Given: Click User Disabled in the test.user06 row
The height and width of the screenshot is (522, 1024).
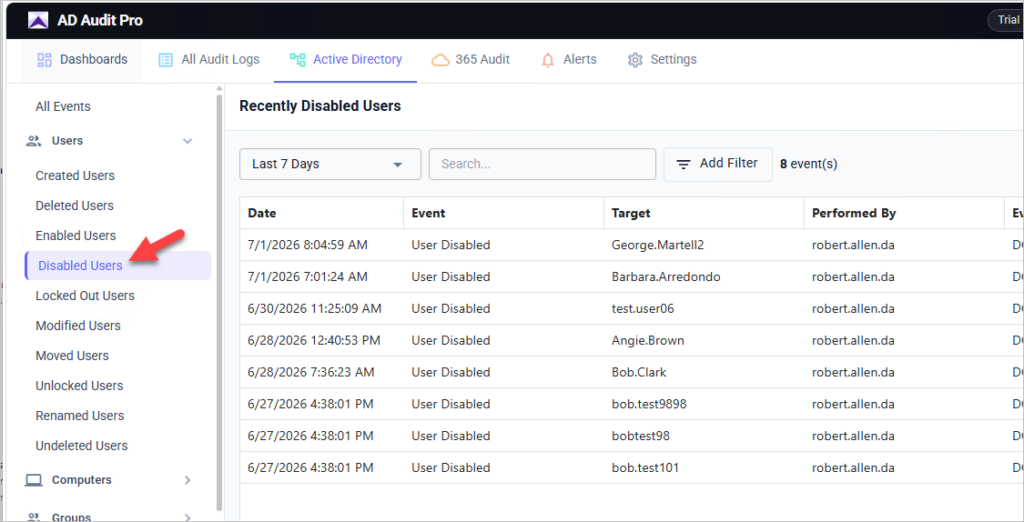Looking at the screenshot, I should click(451, 308).
